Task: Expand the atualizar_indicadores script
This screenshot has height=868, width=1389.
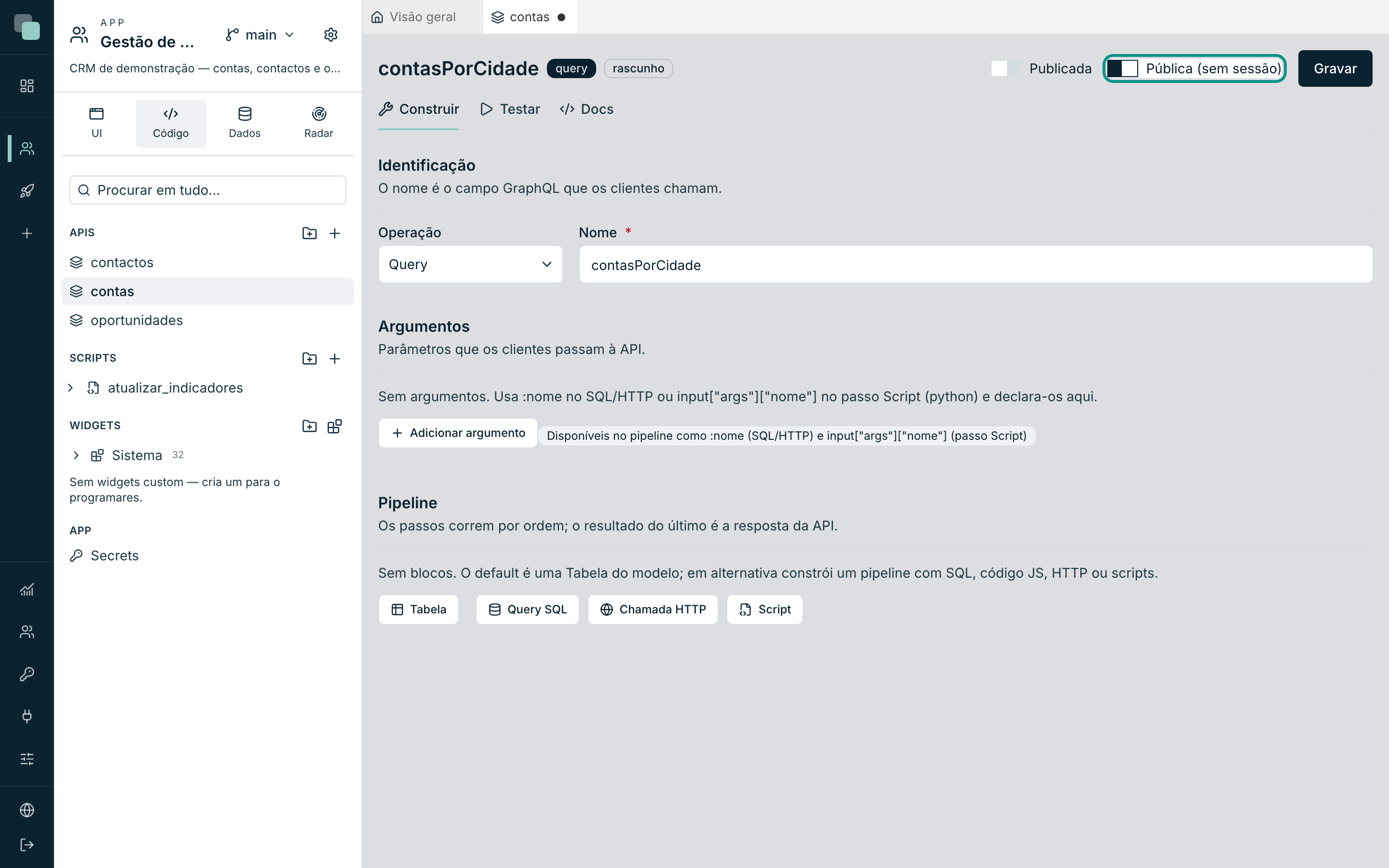Action: point(70,388)
